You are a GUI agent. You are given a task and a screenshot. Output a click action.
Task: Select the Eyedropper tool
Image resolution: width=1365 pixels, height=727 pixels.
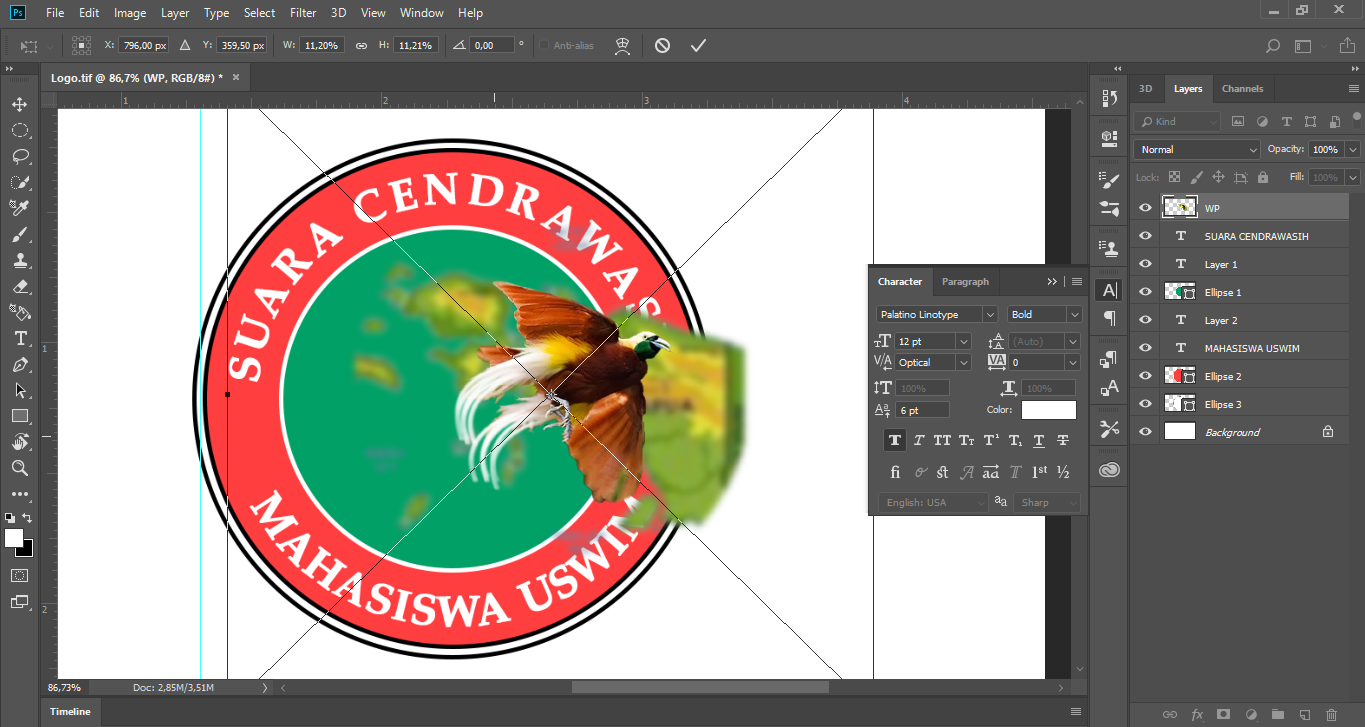click(x=20, y=208)
